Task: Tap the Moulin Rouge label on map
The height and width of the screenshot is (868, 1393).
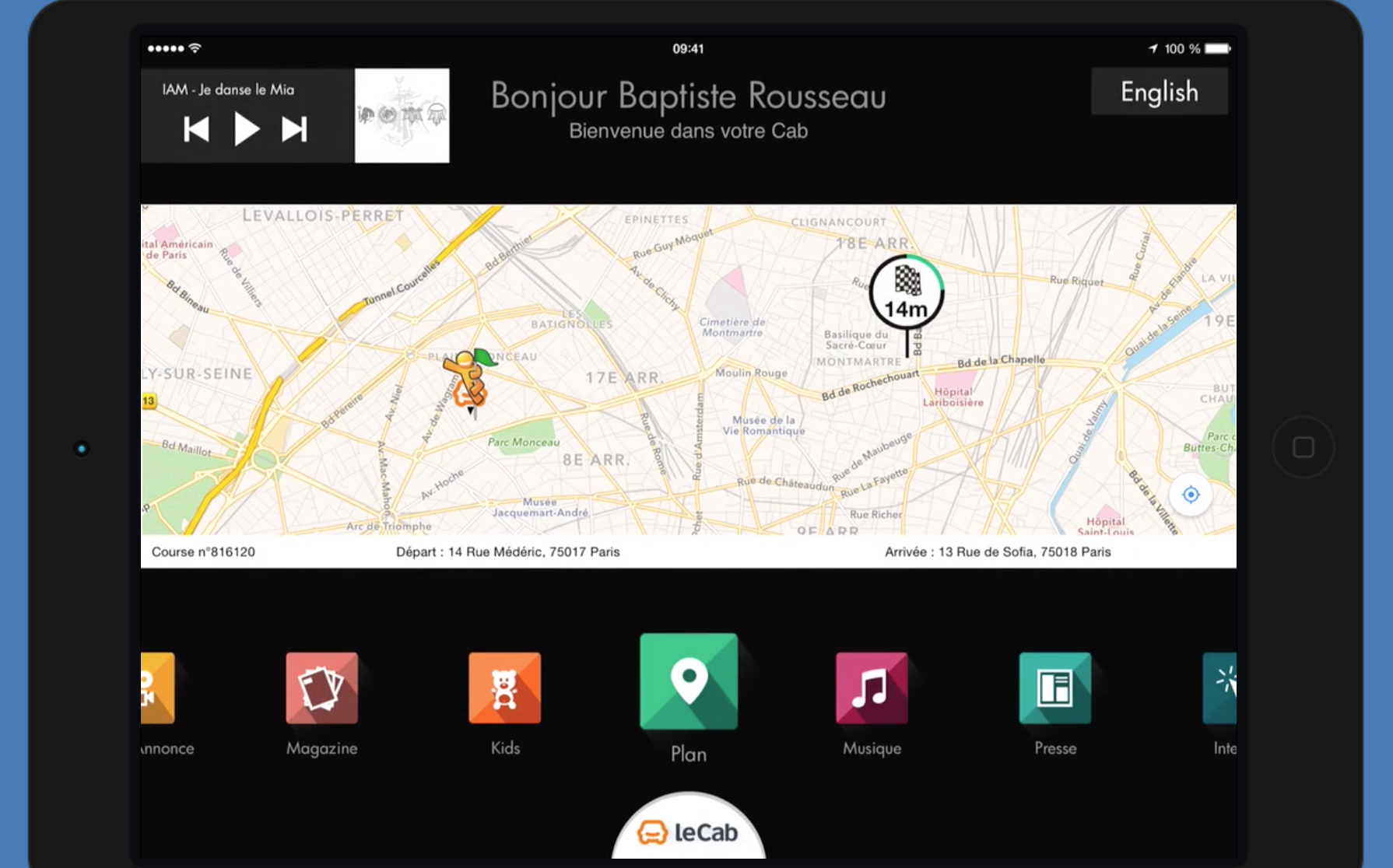Action: pos(751,373)
